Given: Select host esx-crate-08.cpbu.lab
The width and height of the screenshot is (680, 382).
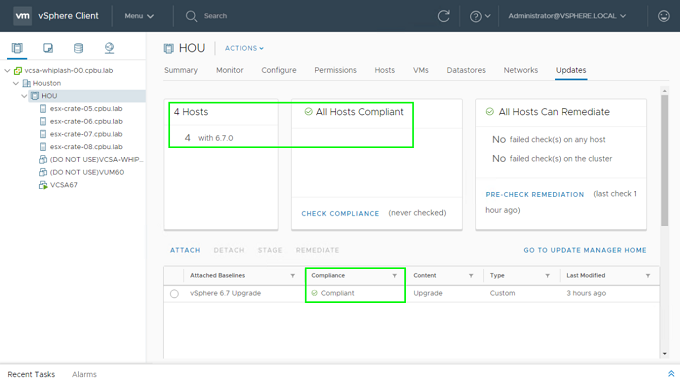Looking at the screenshot, I should [86, 147].
